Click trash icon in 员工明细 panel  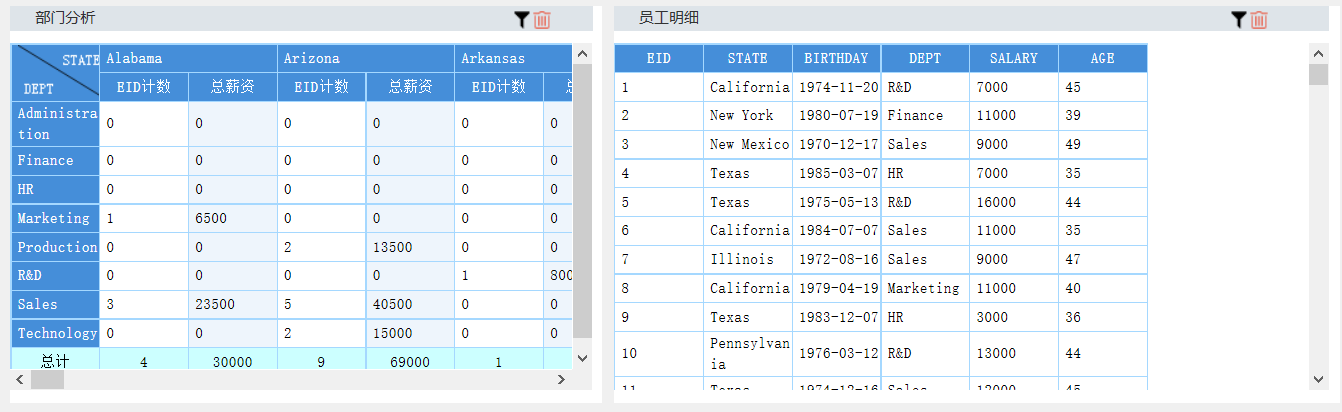point(1259,19)
